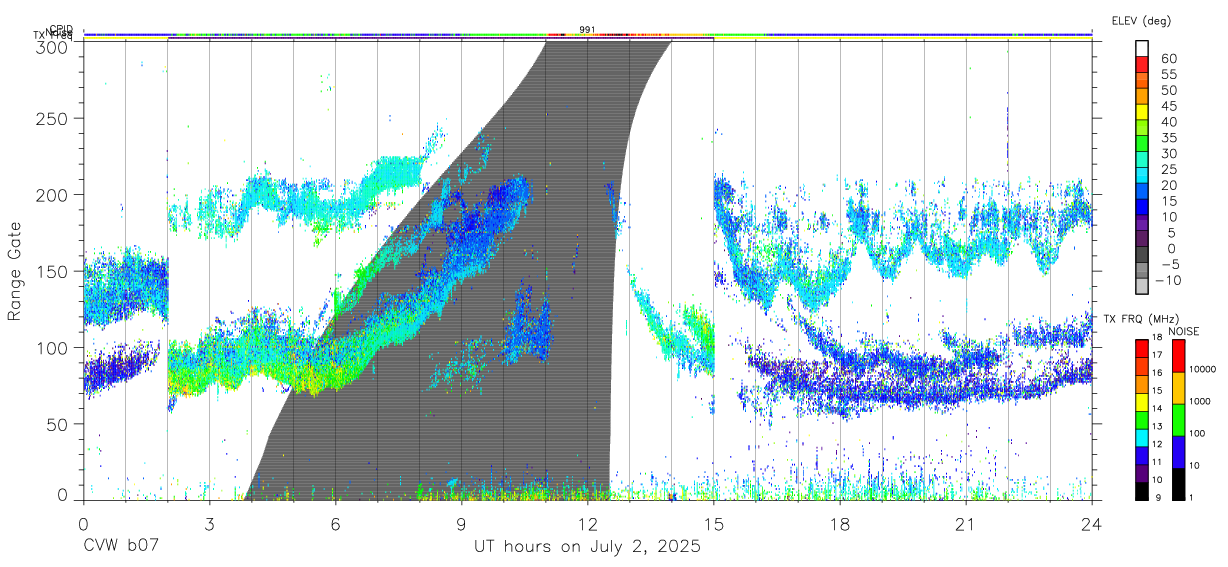Click elevation legend value '45'
Viewport: 1228px width, 567px height.
click(1169, 106)
